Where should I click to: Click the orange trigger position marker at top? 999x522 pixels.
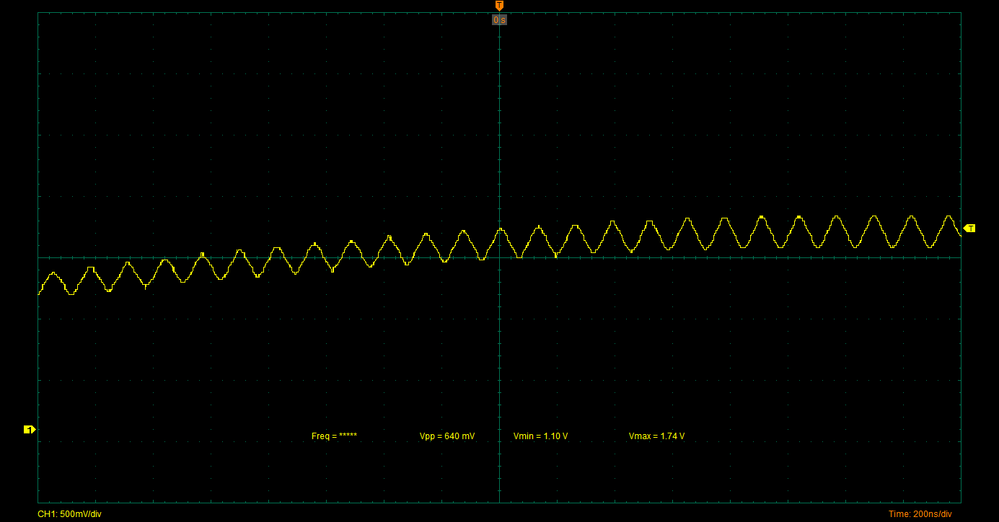coord(499,6)
